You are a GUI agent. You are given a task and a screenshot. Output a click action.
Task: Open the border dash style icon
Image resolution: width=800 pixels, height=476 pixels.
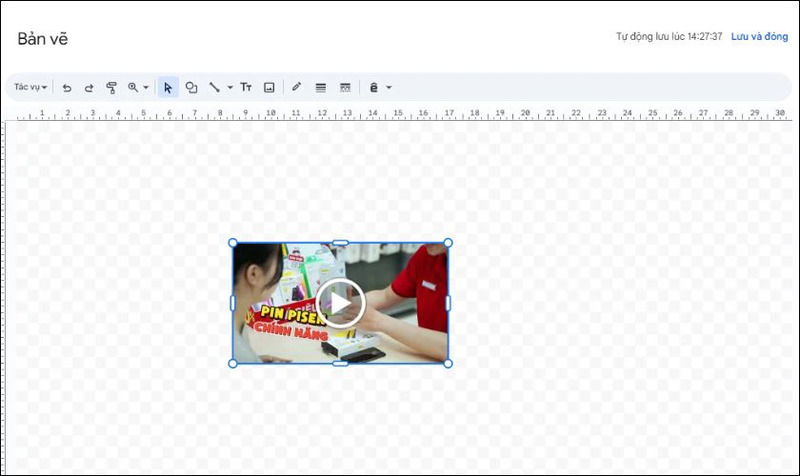click(x=345, y=88)
